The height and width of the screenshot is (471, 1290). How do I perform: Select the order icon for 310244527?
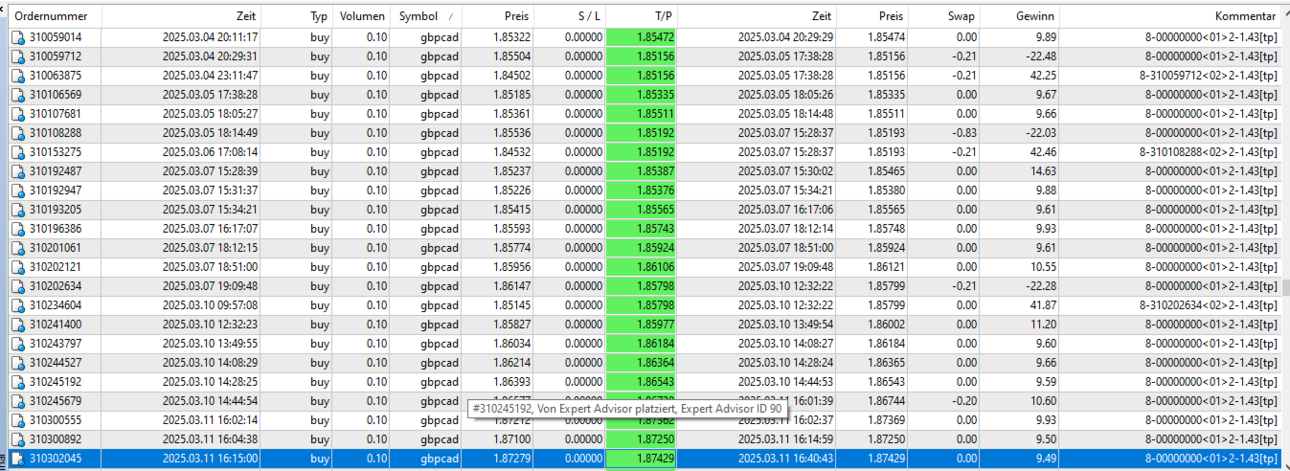[18, 363]
